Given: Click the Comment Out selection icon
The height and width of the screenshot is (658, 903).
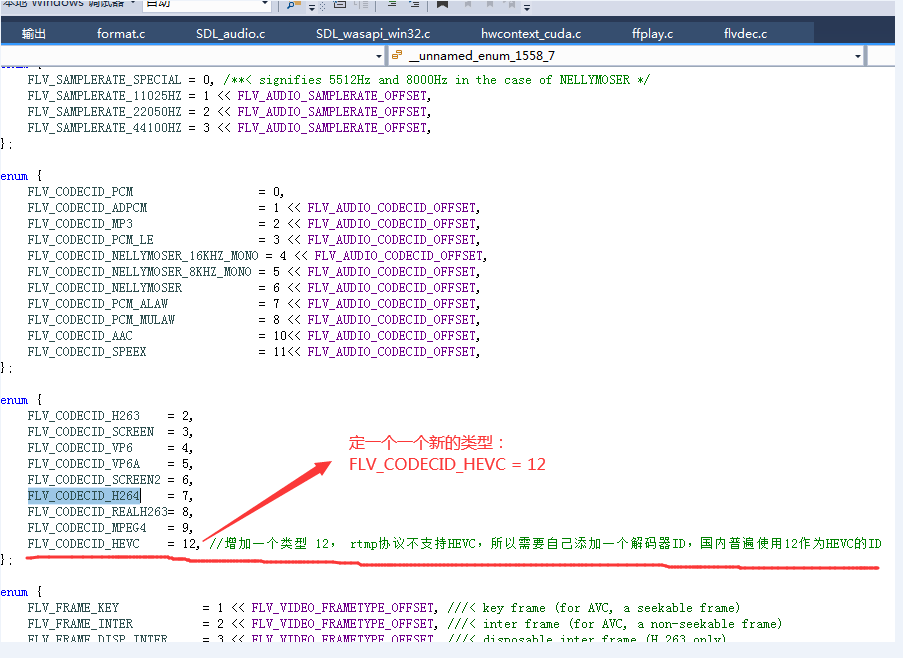Looking at the screenshot, I should pos(392,6).
